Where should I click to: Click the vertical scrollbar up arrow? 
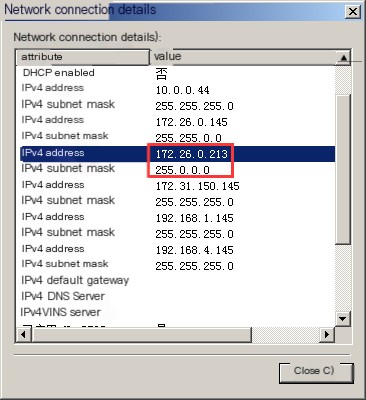343,58
